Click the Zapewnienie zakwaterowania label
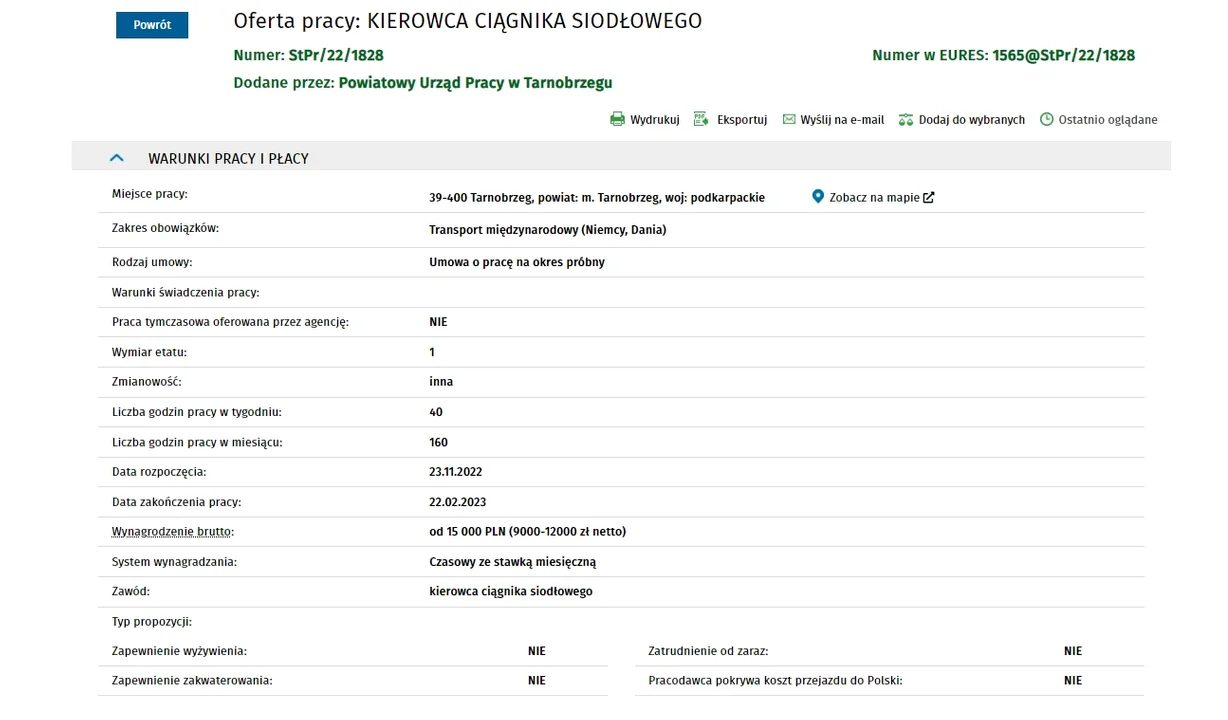The width and height of the screenshot is (1228, 720). pyautogui.click(x=192, y=681)
